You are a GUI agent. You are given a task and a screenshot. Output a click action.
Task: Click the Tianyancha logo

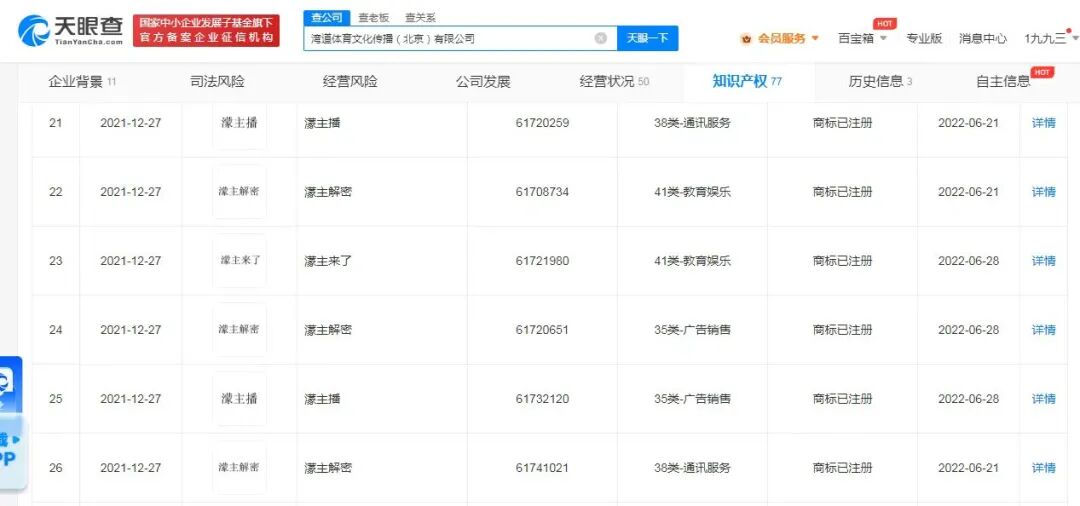(x=70, y=31)
